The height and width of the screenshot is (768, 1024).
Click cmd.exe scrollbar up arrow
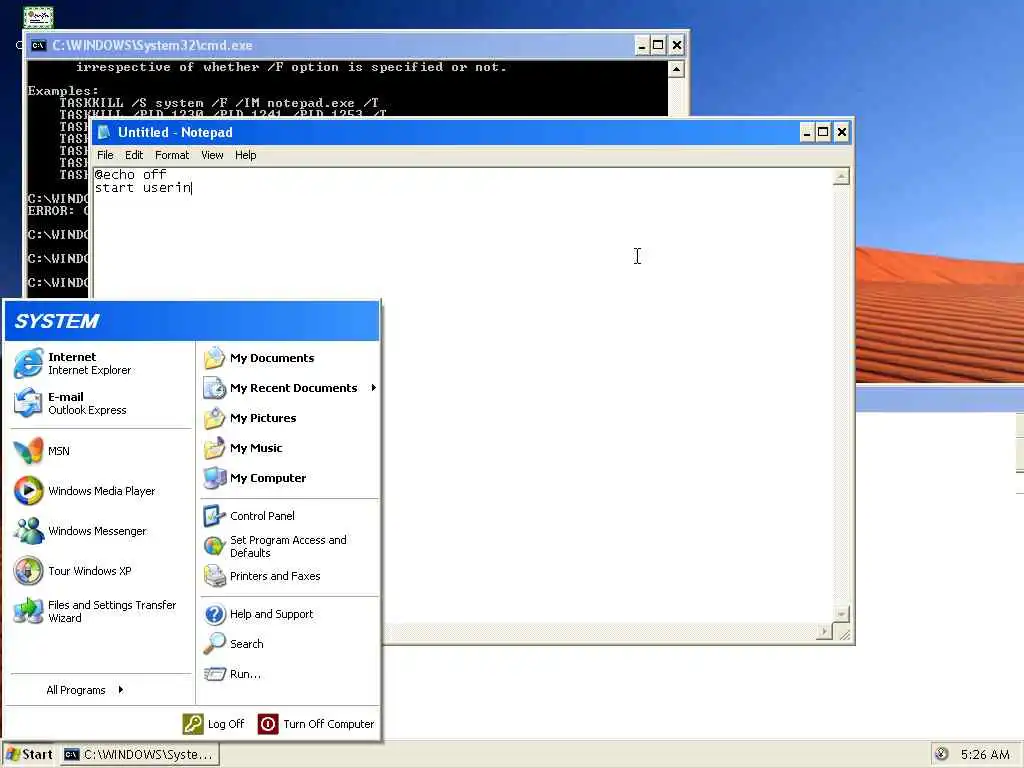pos(677,69)
